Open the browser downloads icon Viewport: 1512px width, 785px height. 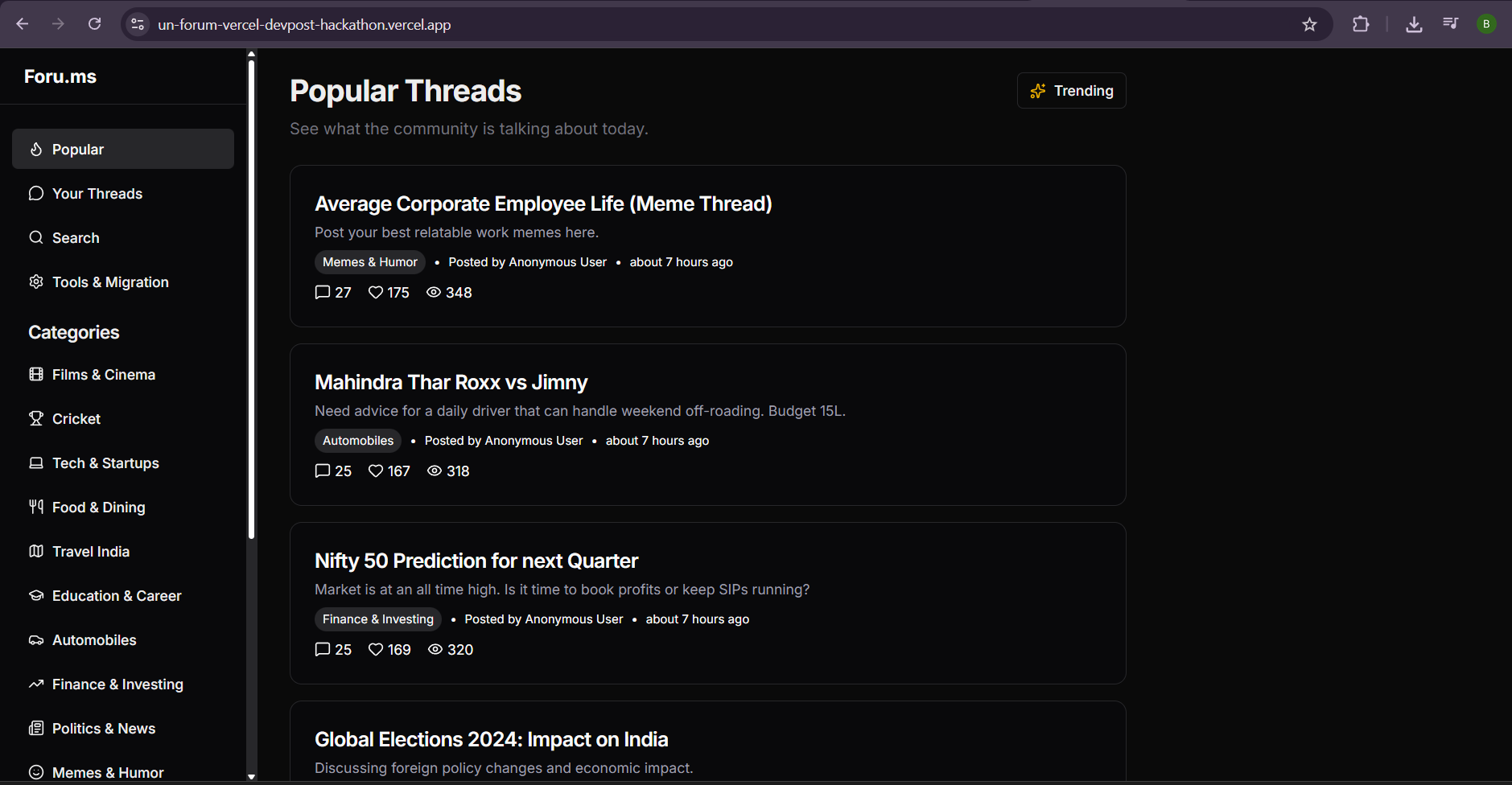tap(1414, 24)
